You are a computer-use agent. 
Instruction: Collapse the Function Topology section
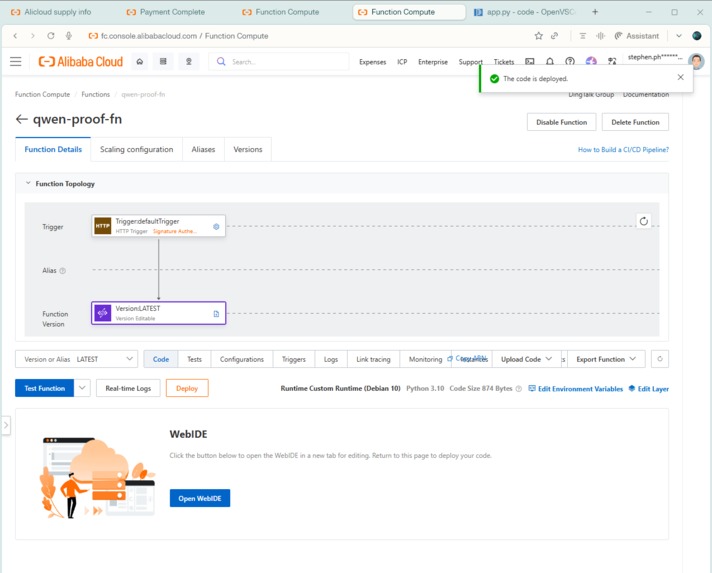(x=28, y=183)
